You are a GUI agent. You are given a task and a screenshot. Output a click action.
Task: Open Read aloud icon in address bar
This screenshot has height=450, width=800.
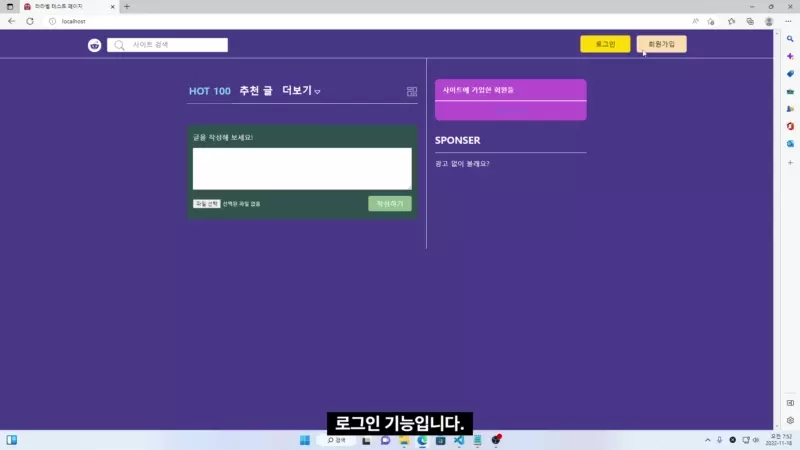[x=695, y=21]
